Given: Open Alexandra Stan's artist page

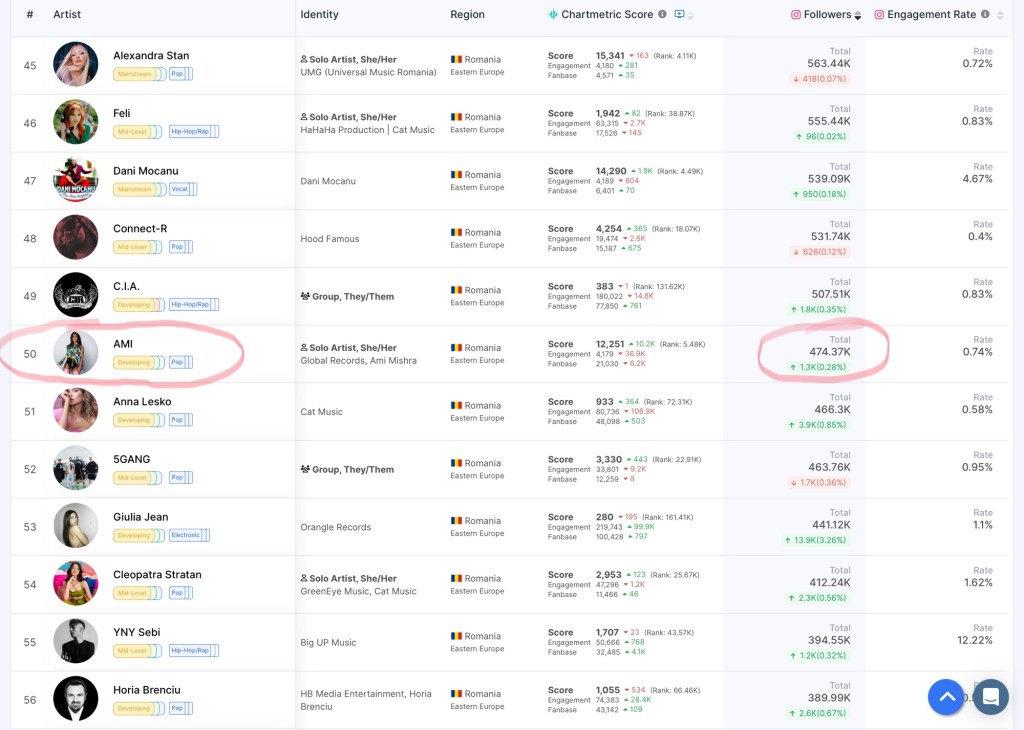Looking at the screenshot, I should 151,56.
